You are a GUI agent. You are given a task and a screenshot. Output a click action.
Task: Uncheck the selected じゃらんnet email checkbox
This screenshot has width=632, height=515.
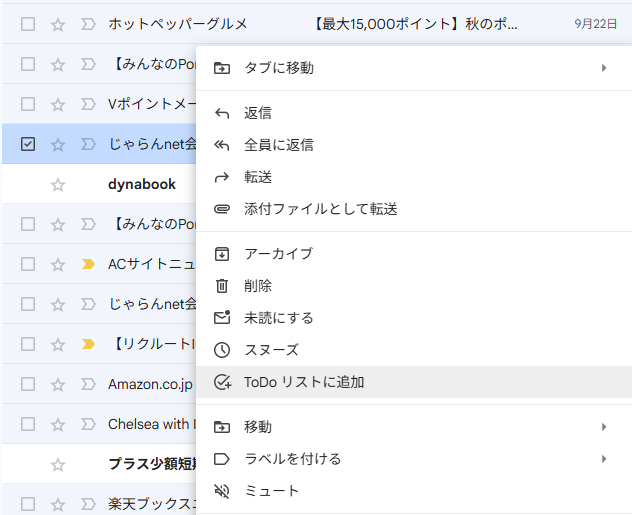tap(28, 144)
